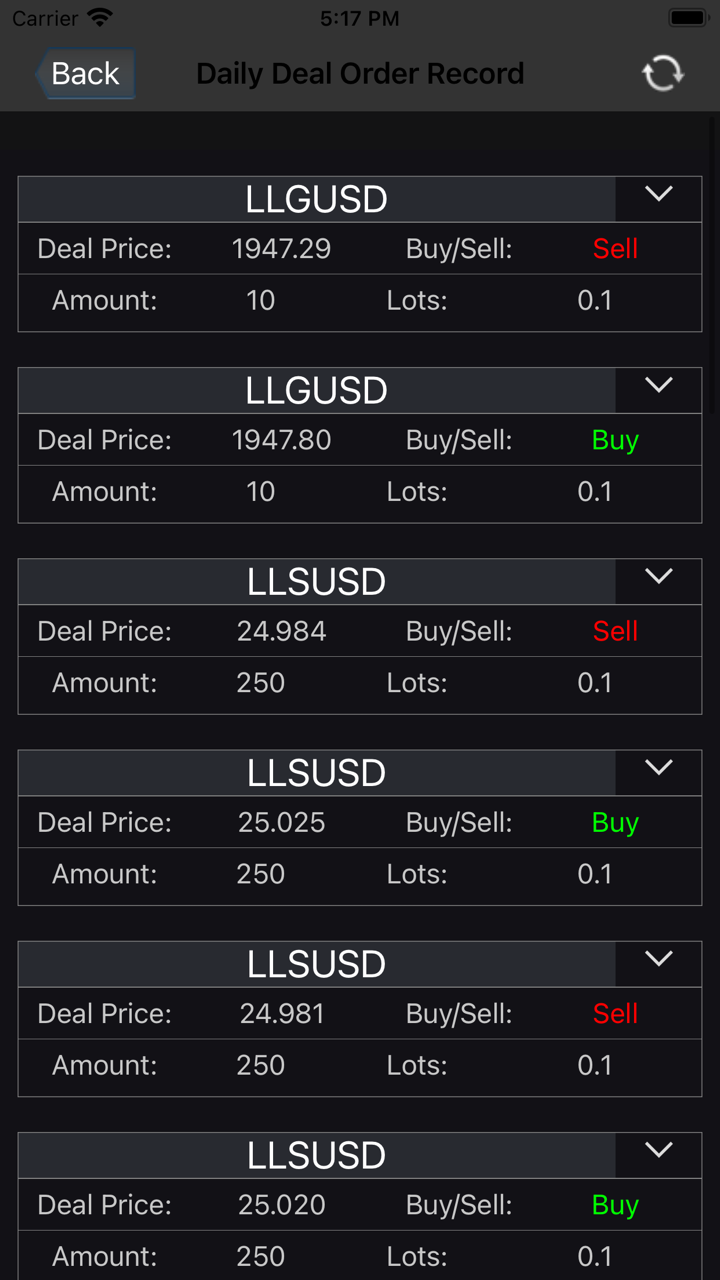Click the Sell label at price 24.984
The width and height of the screenshot is (720, 1280).
point(615,631)
